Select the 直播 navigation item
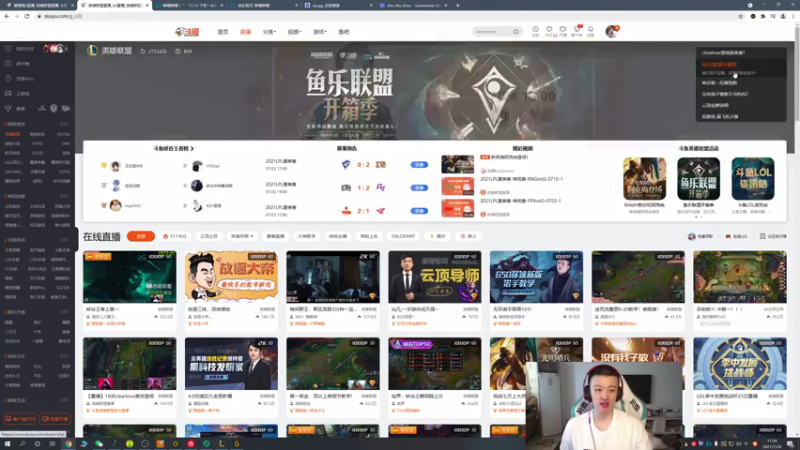800x450 pixels. coord(245,32)
